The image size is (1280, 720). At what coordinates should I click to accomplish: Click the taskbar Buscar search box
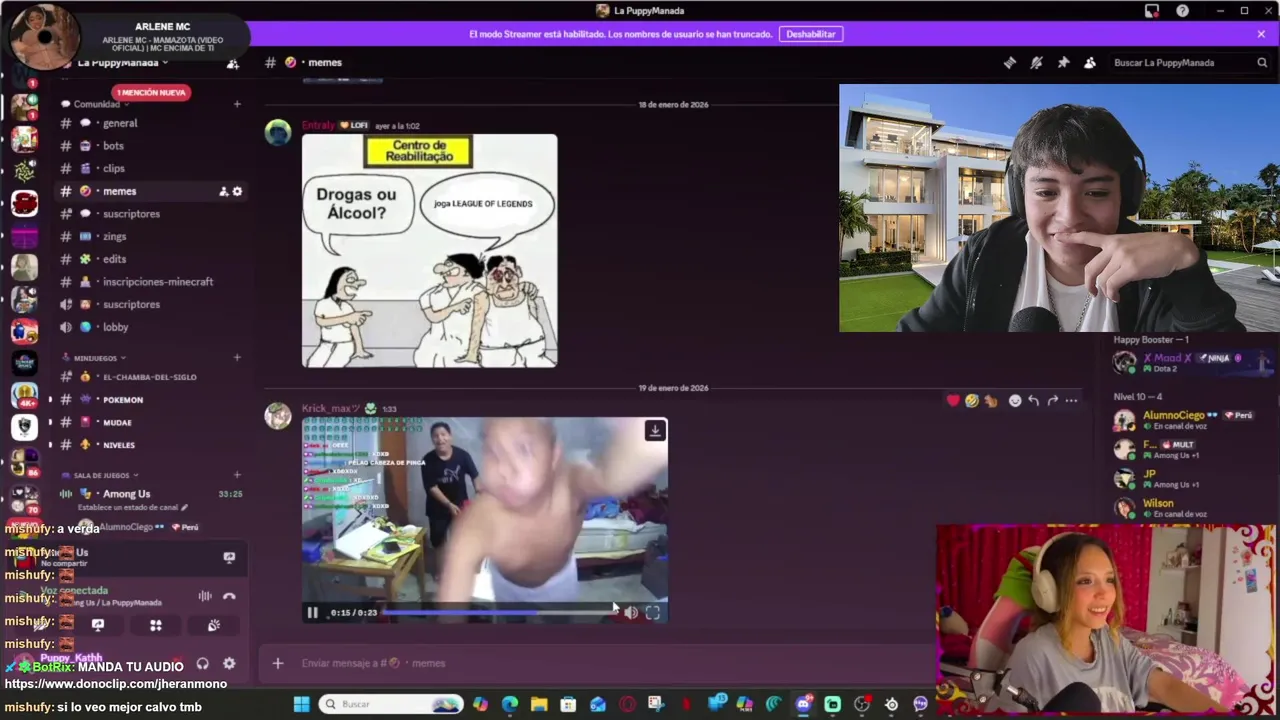tap(391, 704)
